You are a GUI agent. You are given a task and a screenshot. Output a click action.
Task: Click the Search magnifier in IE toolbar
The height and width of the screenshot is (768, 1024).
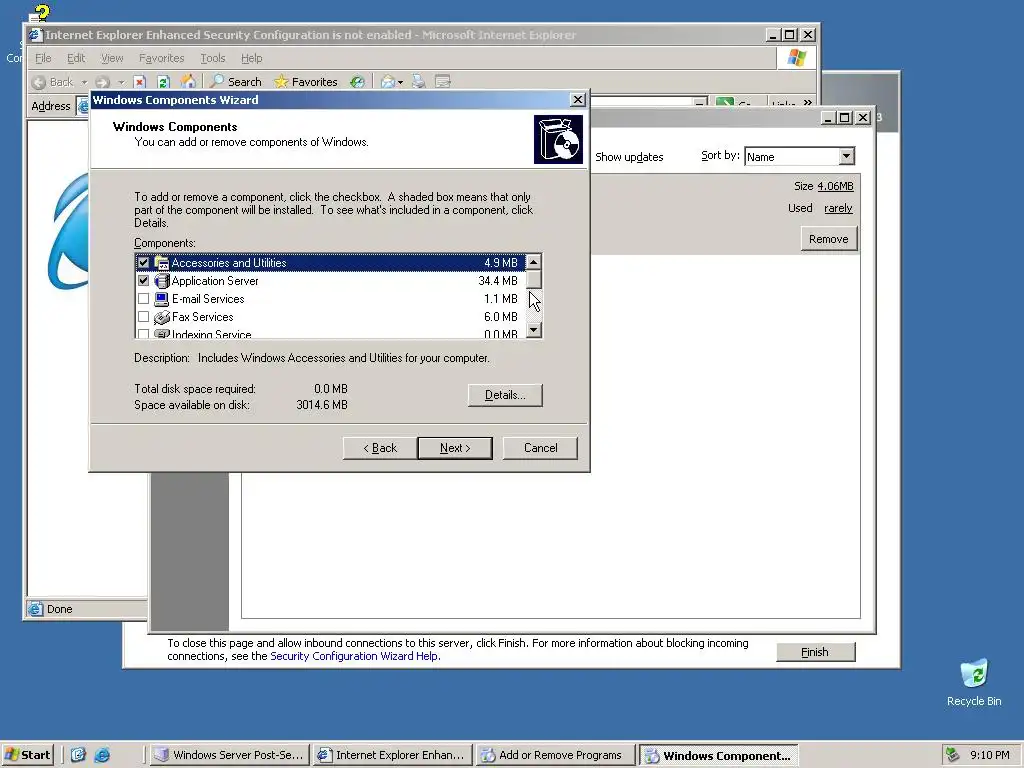coord(217,81)
